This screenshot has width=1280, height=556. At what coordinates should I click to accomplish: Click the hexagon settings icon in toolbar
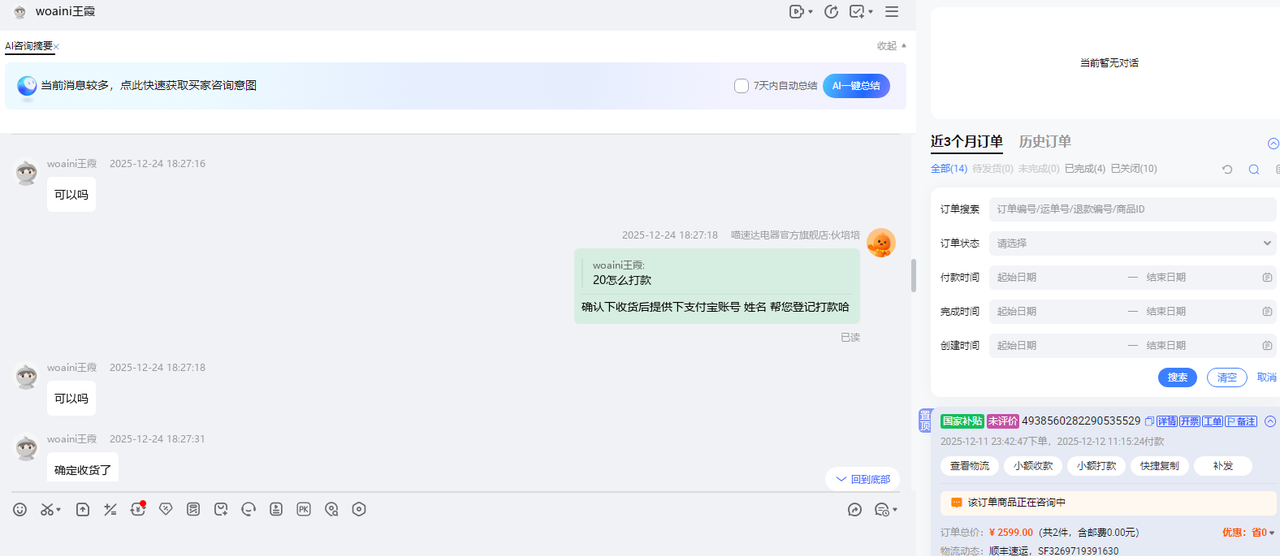click(x=359, y=509)
